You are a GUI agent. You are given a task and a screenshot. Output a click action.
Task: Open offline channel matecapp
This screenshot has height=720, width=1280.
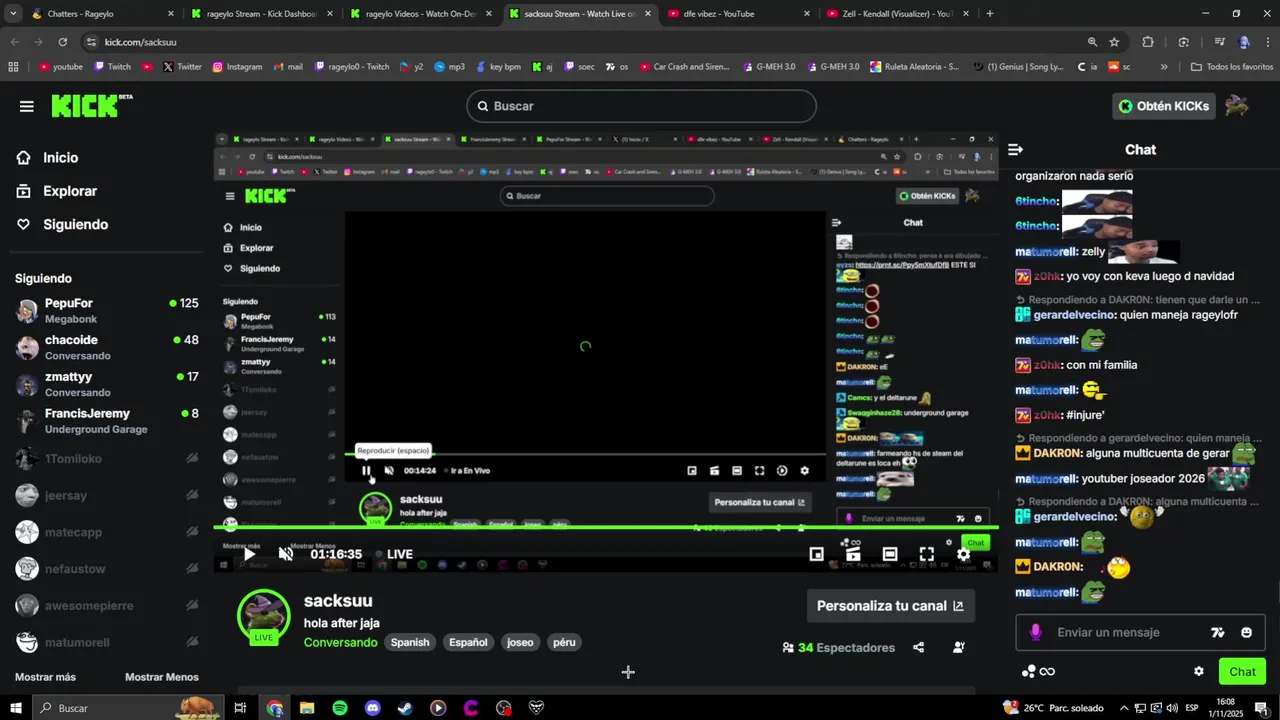pos(107,532)
